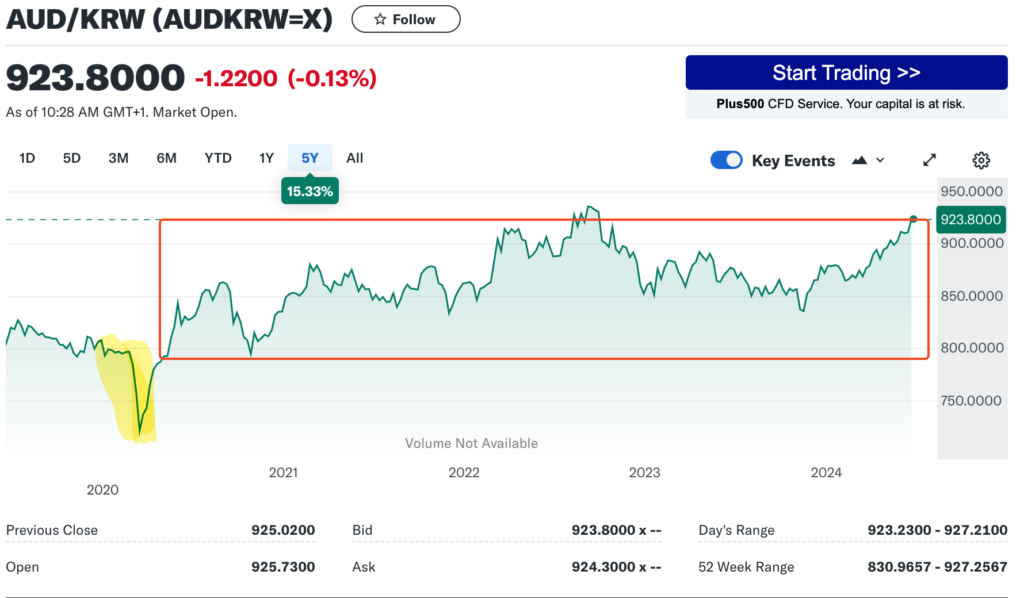This screenshot has width=1024, height=598.
Task: Click the 2022 label on time axis
Action: click(464, 473)
